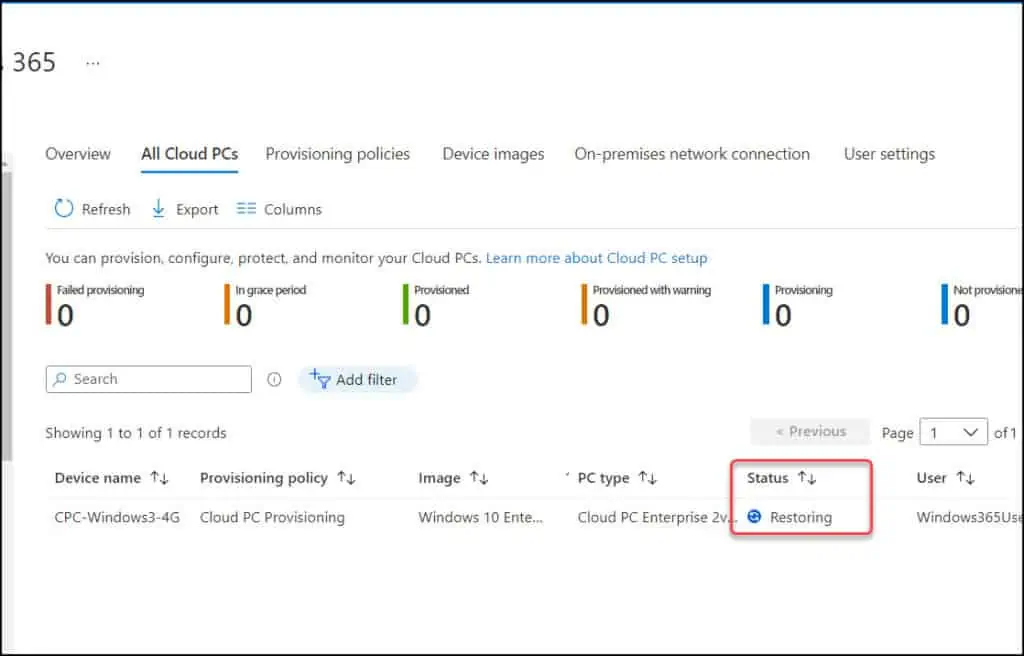Viewport: 1024px width, 656px height.
Task: Click the In grace period count tile
Action: click(265, 304)
